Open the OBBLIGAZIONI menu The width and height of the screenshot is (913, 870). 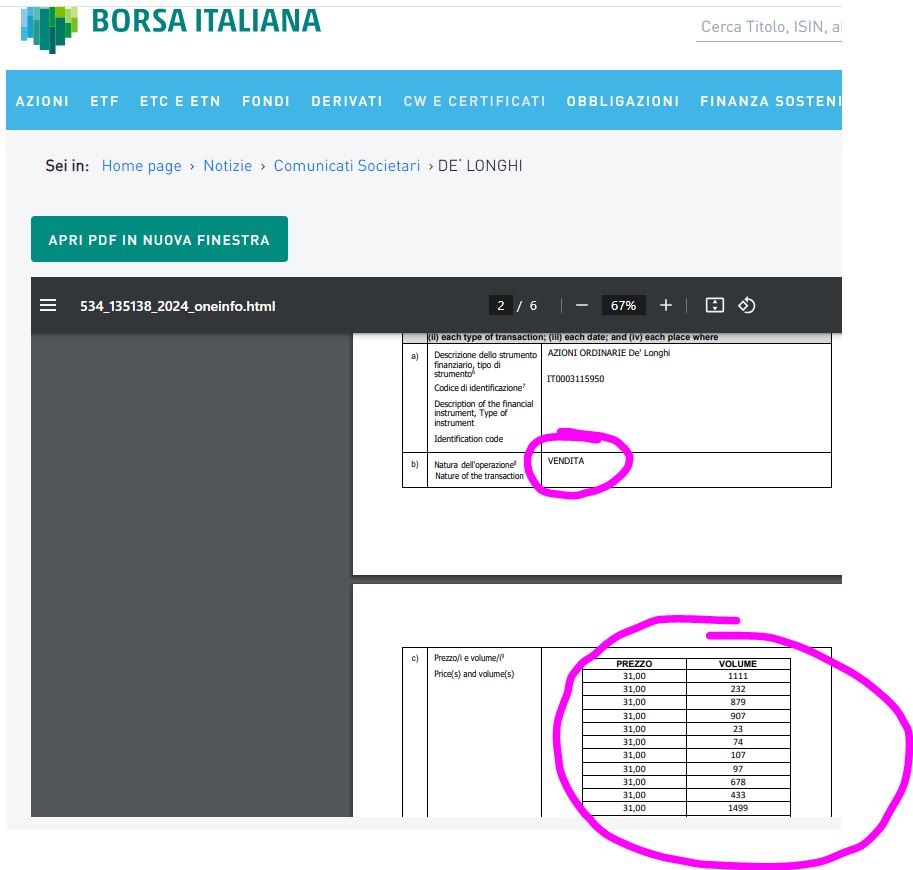pyautogui.click(x=623, y=101)
